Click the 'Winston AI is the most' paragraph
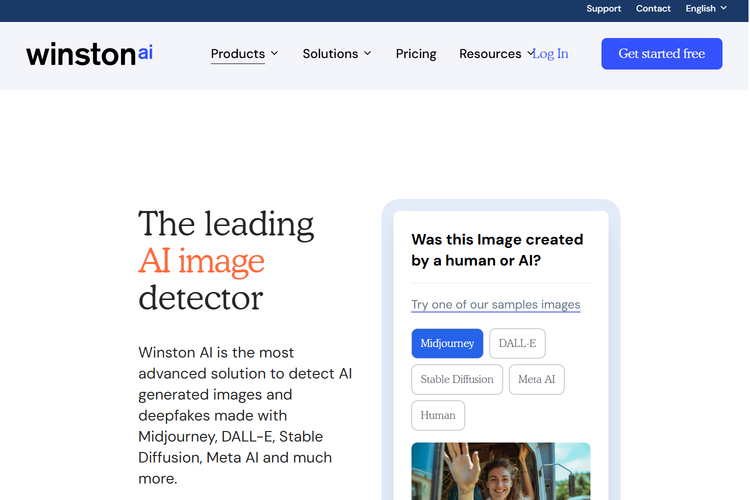 coord(245,415)
